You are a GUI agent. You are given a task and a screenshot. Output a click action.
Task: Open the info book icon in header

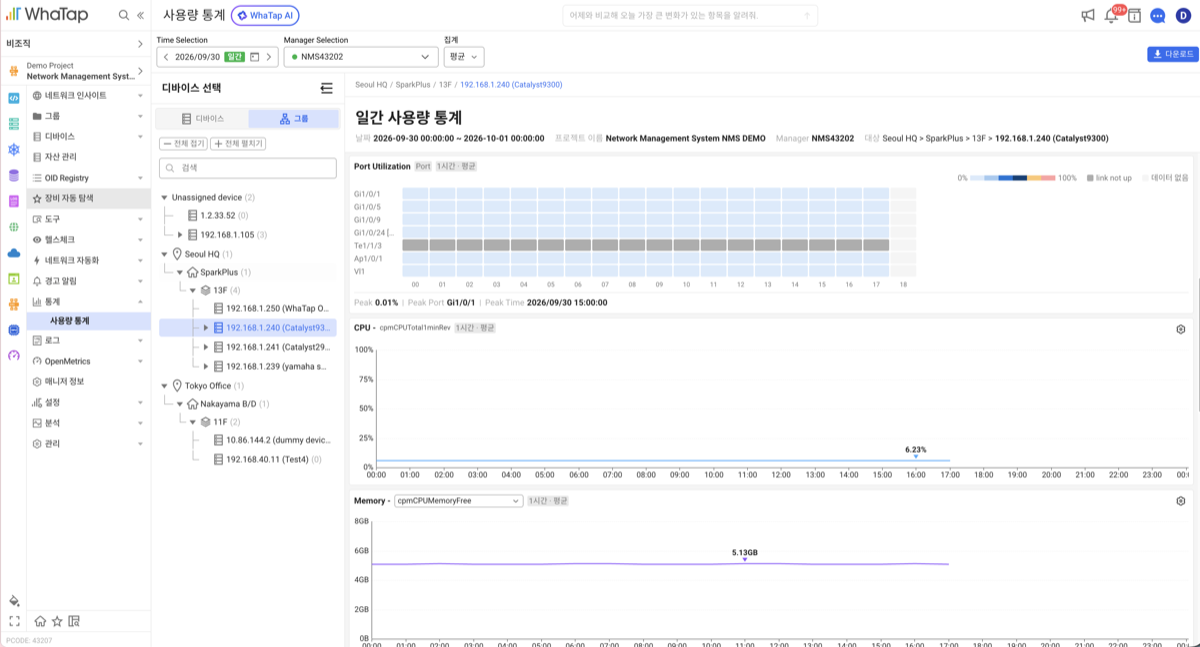coord(1134,15)
